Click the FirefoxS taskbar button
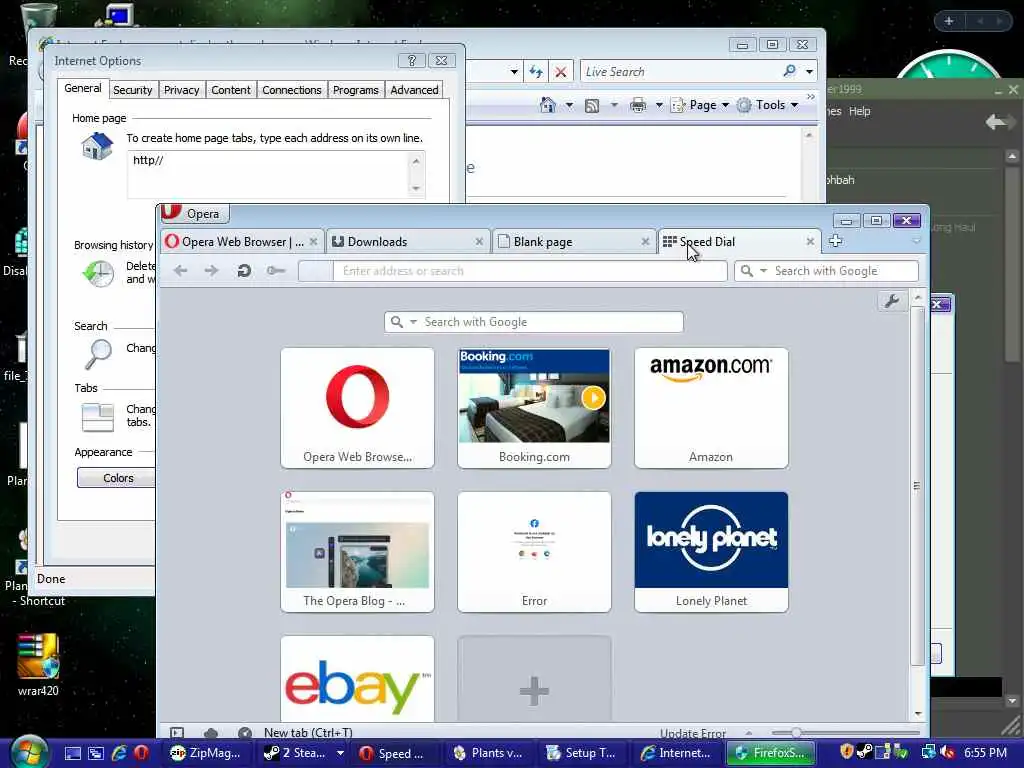The height and width of the screenshot is (768, 1024). [771, 753]
